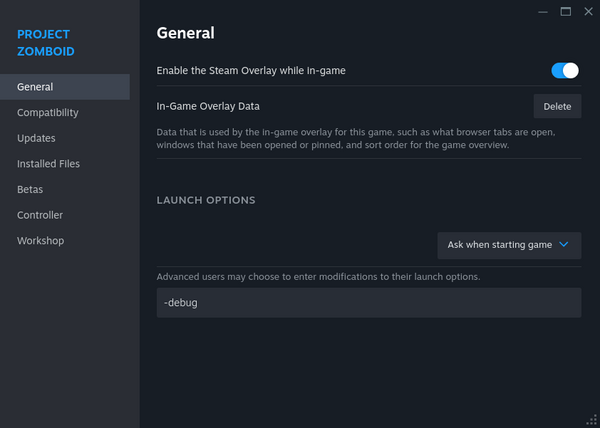
Task: Close the properties window
Action: [587, 11]
